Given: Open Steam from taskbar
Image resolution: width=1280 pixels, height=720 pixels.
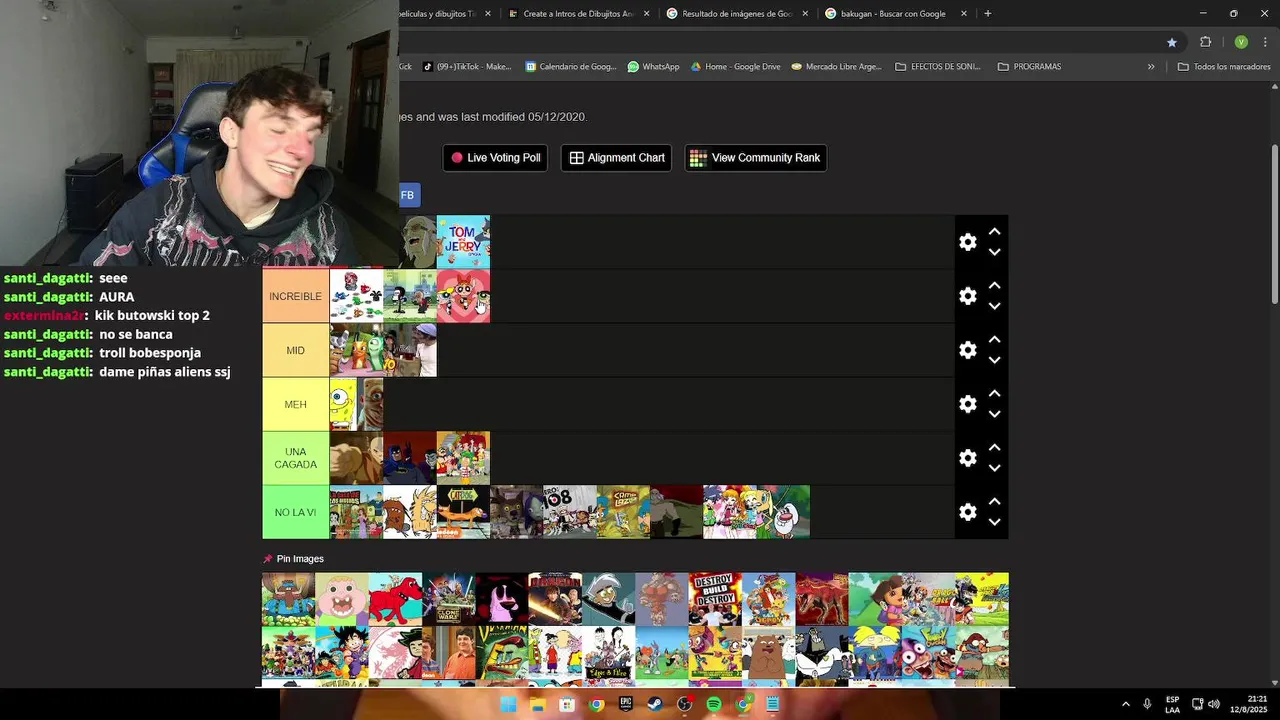Looking at the screenshot, I should point(655,704).
